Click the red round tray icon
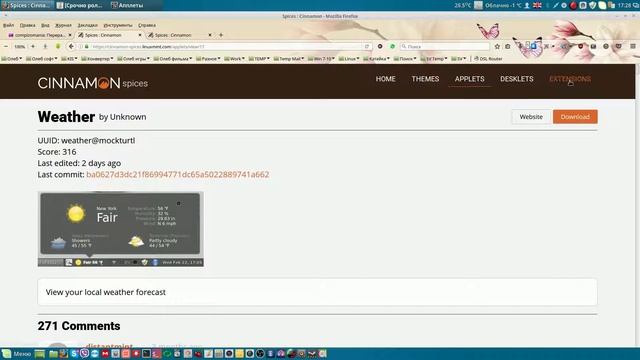The width and height of the screenshot is (640, 360). tap(573, 5)
